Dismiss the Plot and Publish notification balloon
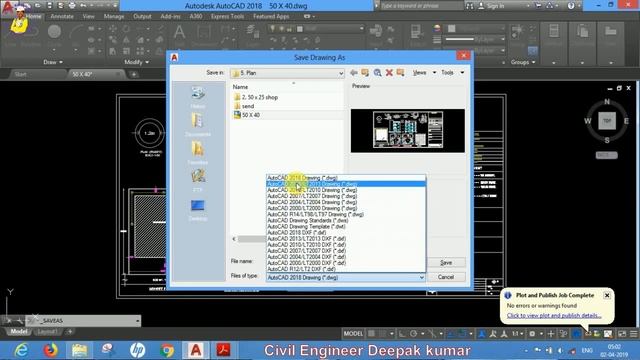The image size is (640, 360). tap(607, 295)
